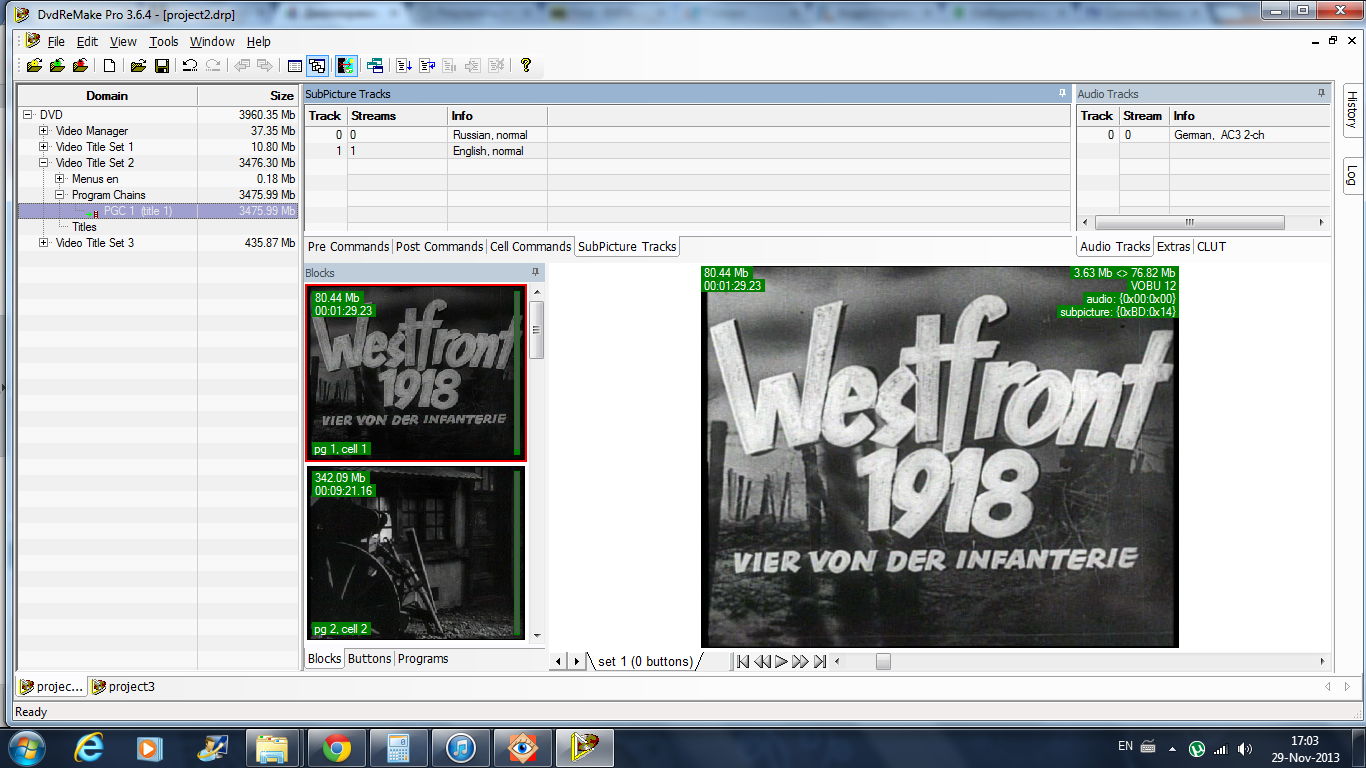1366x768 pixels.
Task: Switch to the Buttons tab
Action: pos(369,659)
